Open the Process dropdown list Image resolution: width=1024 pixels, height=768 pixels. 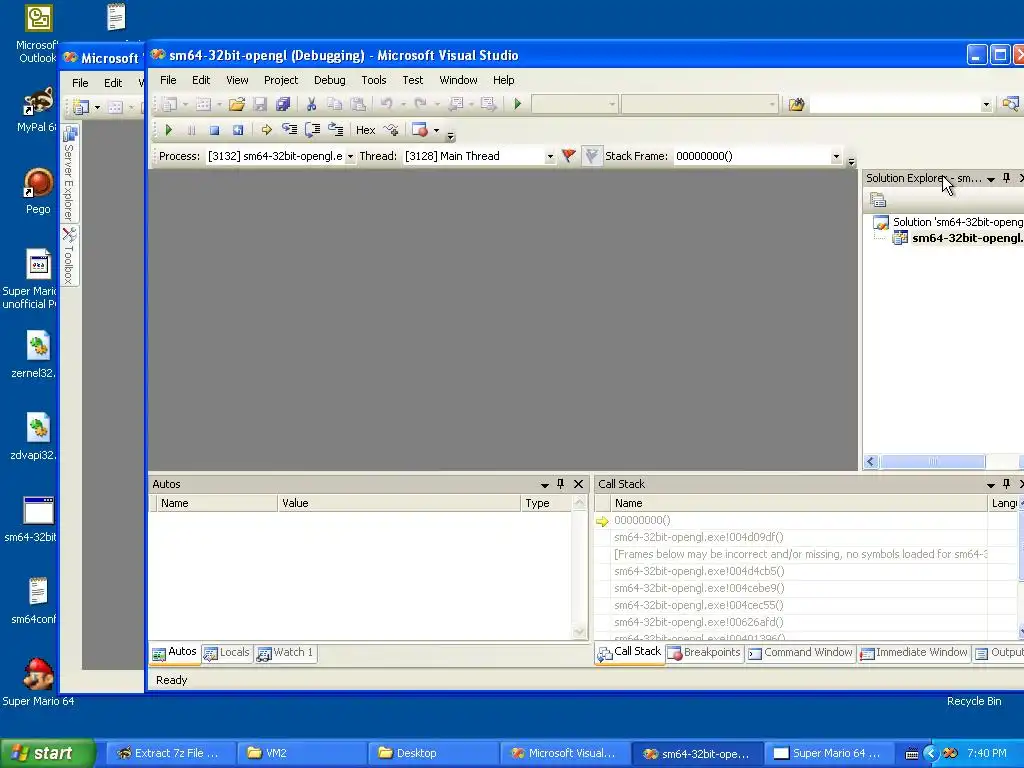click(351, 157)
